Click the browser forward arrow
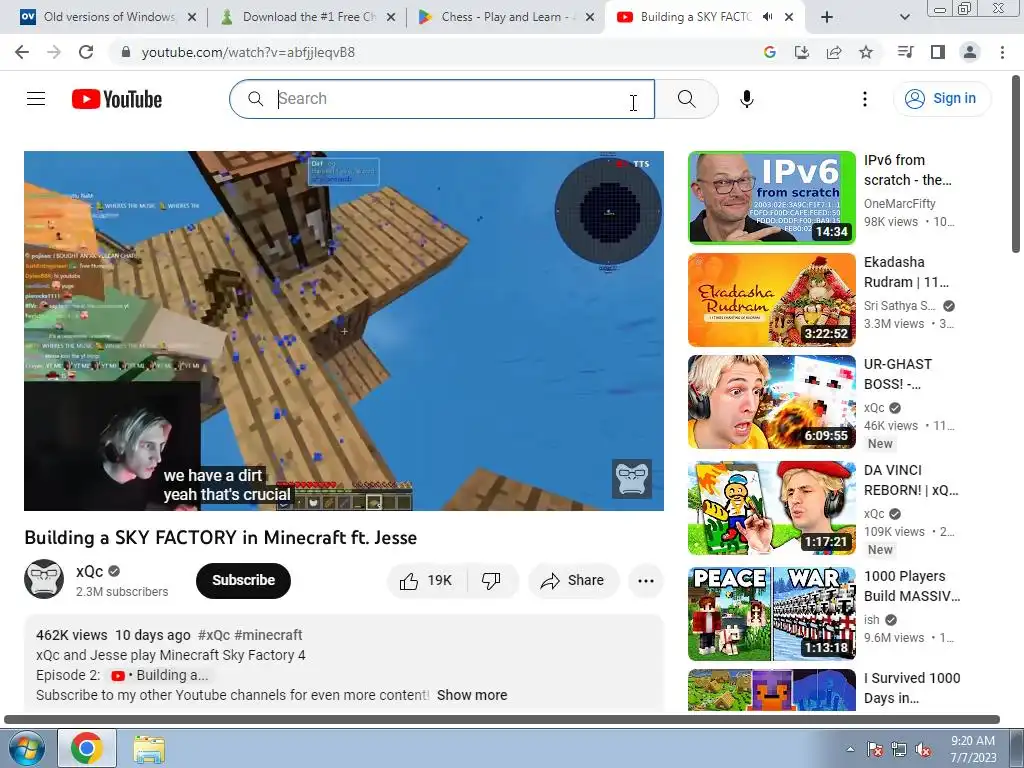This screenshot has width=1024, height=768. pyautogui.click(x=54, y=52)
